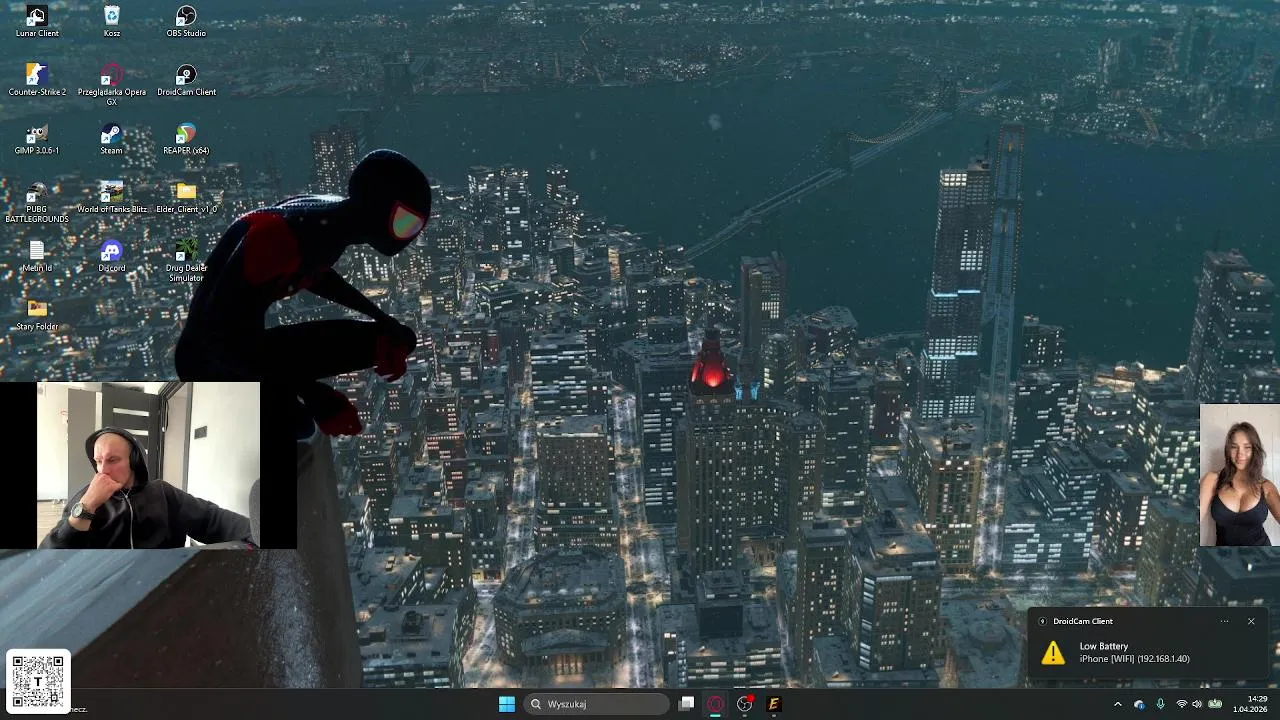Select the DroidCam Client desktop shortcut

[186, 80]
